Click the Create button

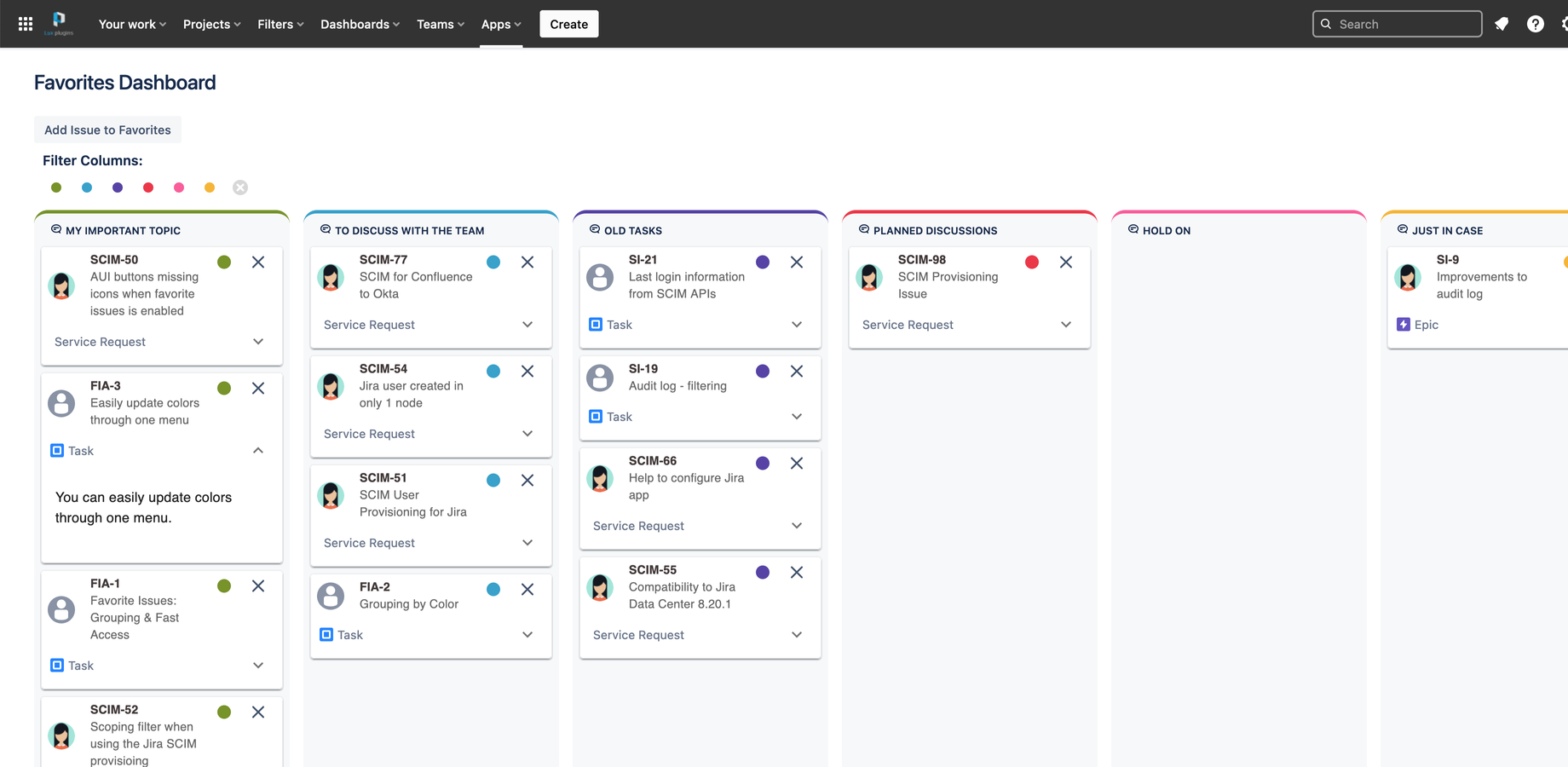569,24
